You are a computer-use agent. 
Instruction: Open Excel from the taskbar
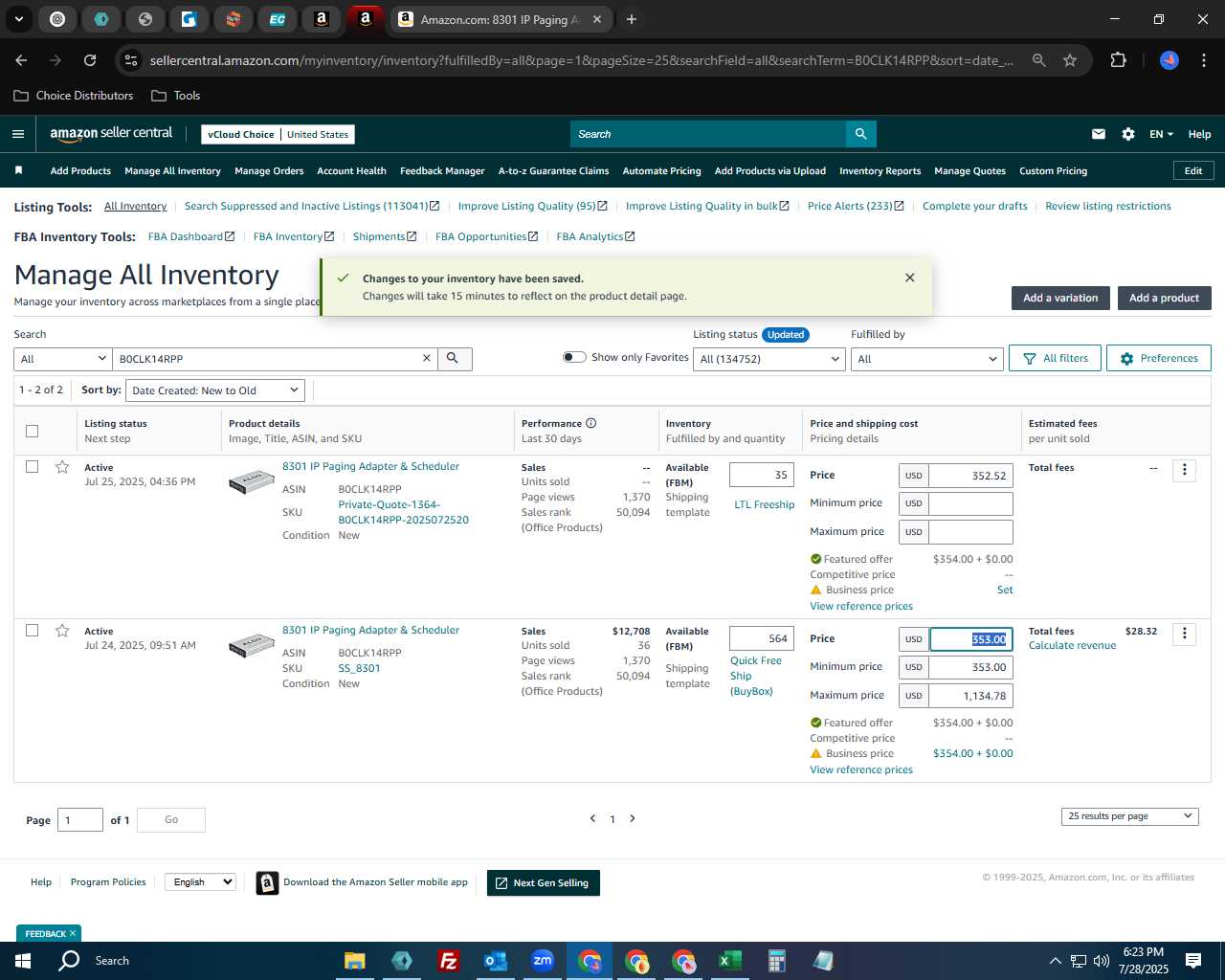click(729, 961)
